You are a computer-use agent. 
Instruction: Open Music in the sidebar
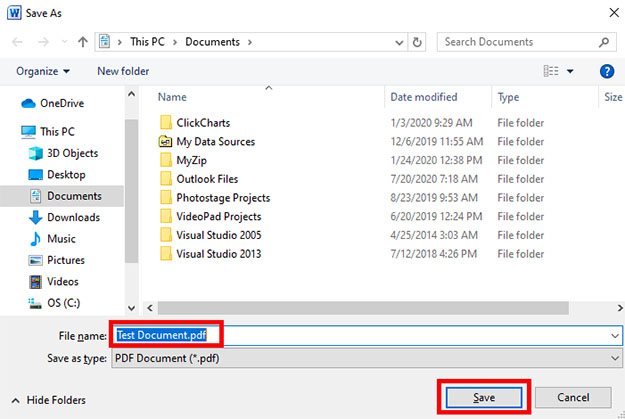click(x=52, y=239)
